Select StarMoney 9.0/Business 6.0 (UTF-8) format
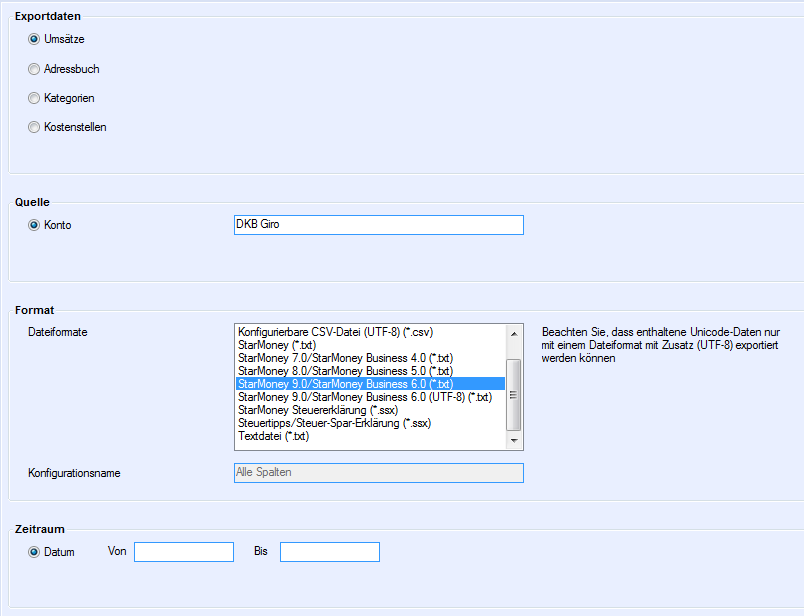 click(x=370, y=397)
